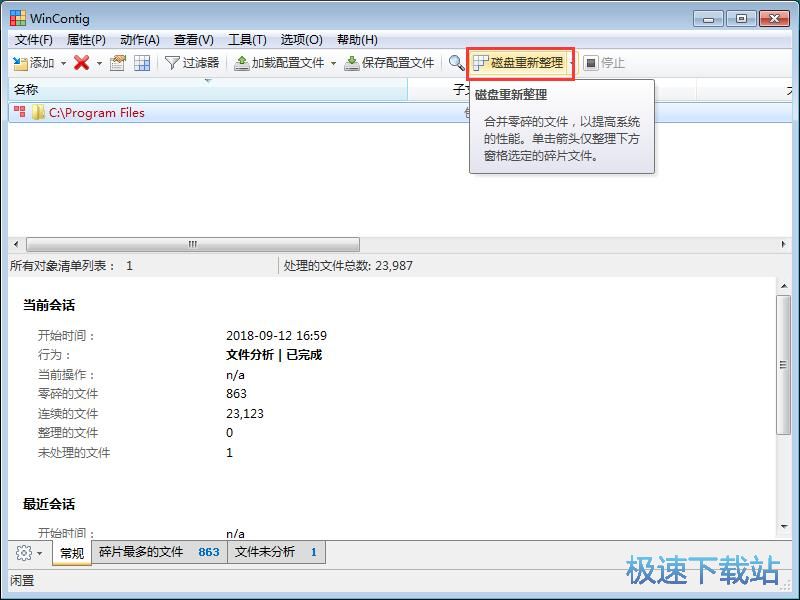The image size is (800, 600).
Task: Click the gear settings icon at bottom left
Action: (23, 553)
